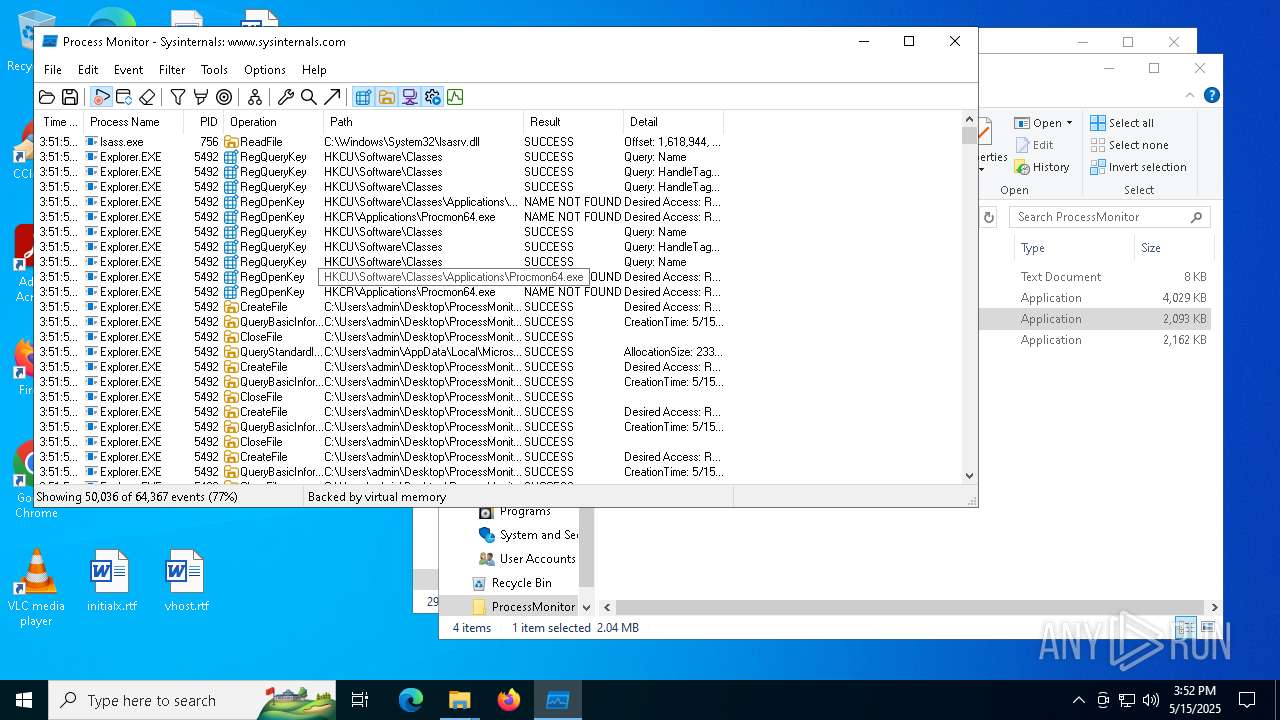Screen dimensions: 1280x720
Task: Sort Explorer files by the Size column
Action: 1172,248
